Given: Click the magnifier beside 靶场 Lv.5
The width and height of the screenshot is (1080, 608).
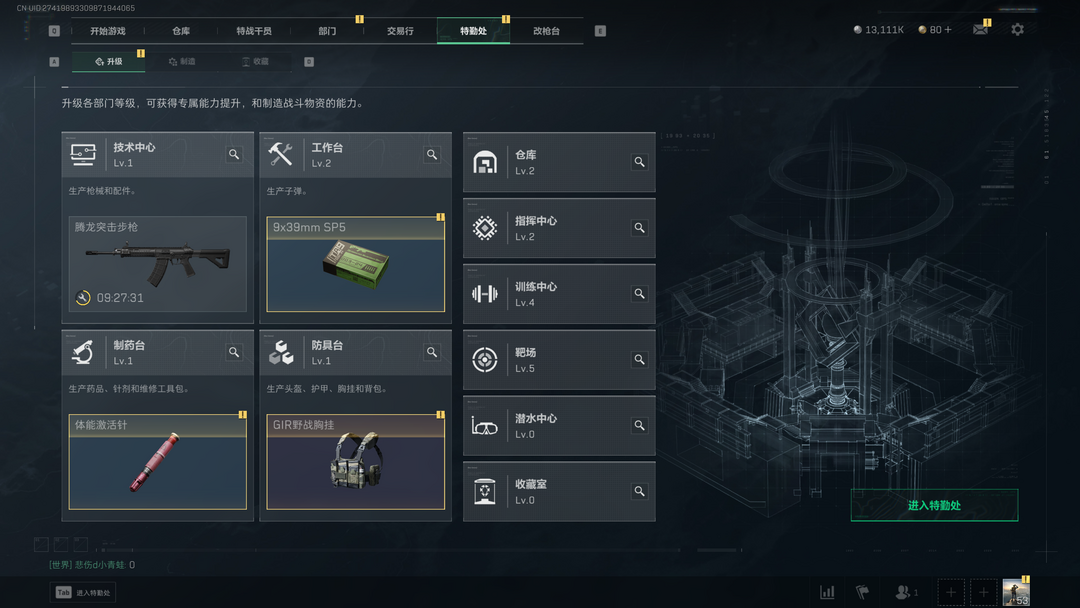Looking at the screenshot, I should (x=639, y=359).
